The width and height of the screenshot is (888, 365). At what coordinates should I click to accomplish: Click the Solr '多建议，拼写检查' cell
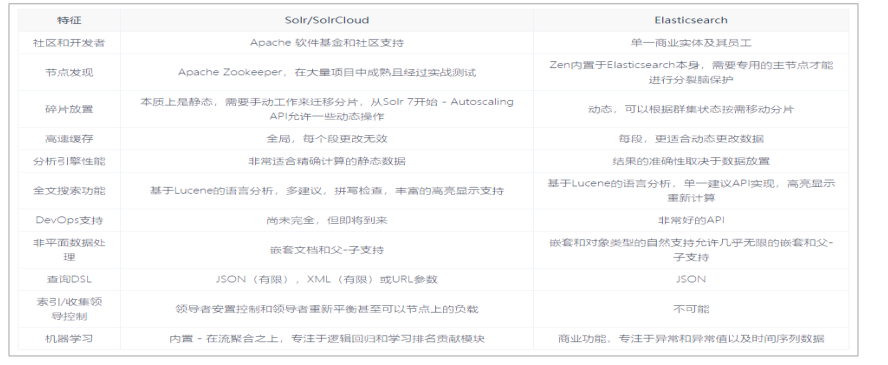327,191
